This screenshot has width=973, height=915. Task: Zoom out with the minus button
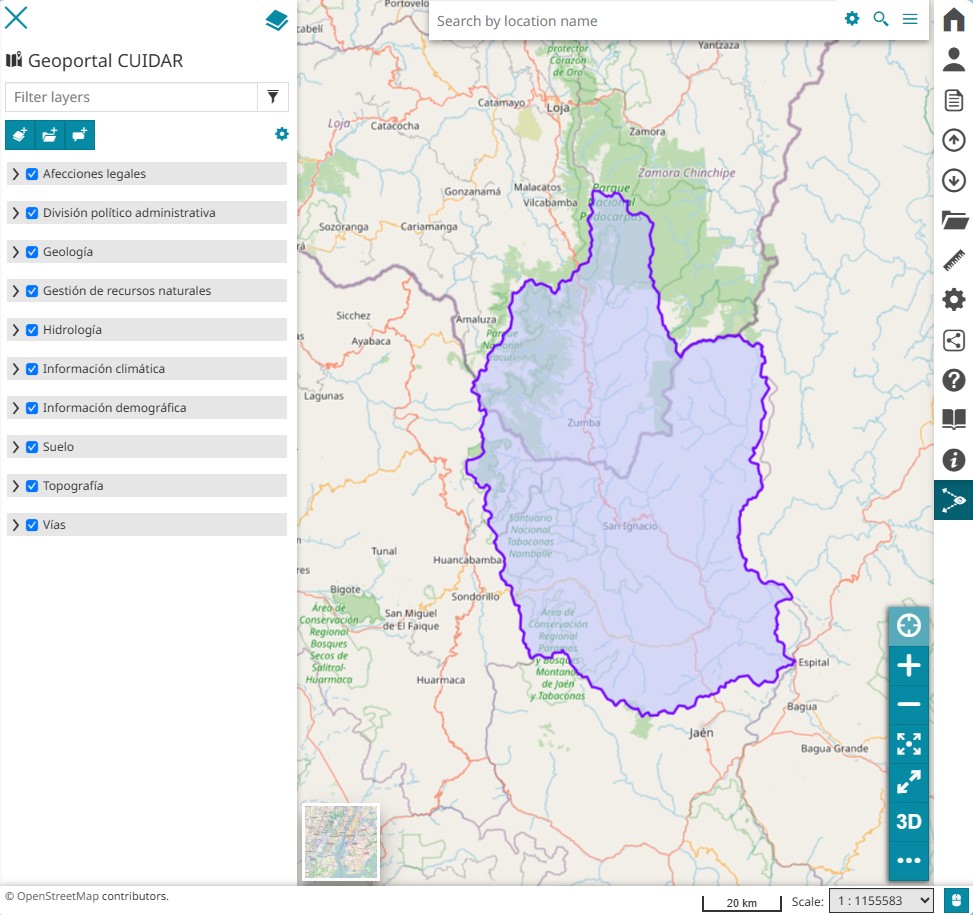tap(908, 705)
